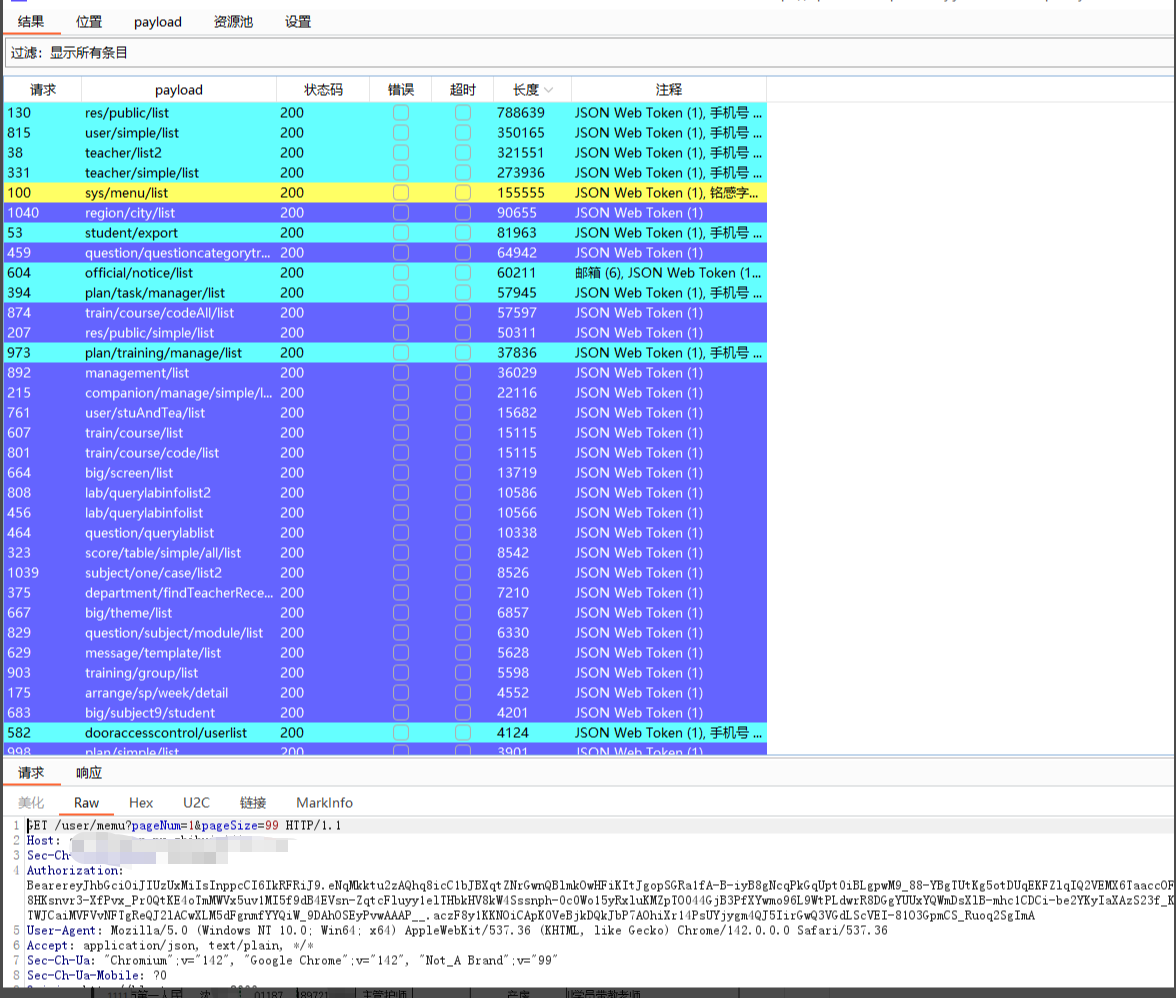Select the message/template/list row
Image resolution: width=1176 pixels, height=998 pixels.
click(386, 652)
